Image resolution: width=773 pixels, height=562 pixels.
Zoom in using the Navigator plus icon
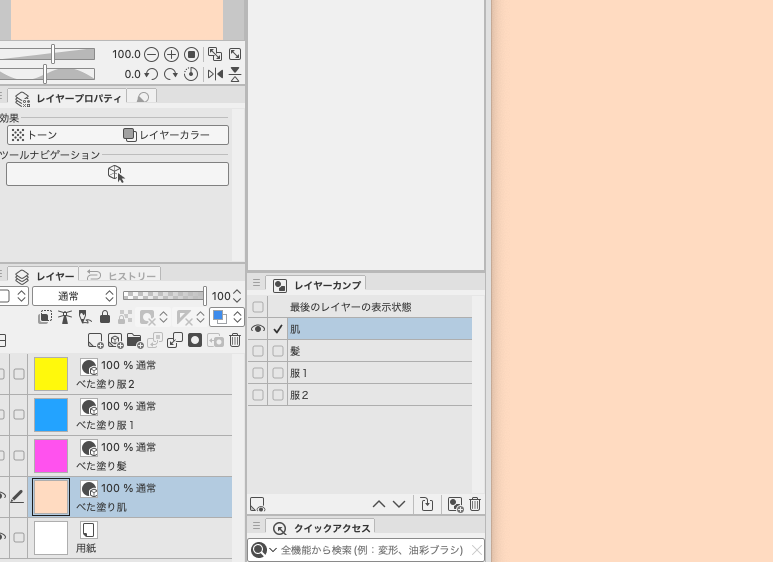point(171,54)
